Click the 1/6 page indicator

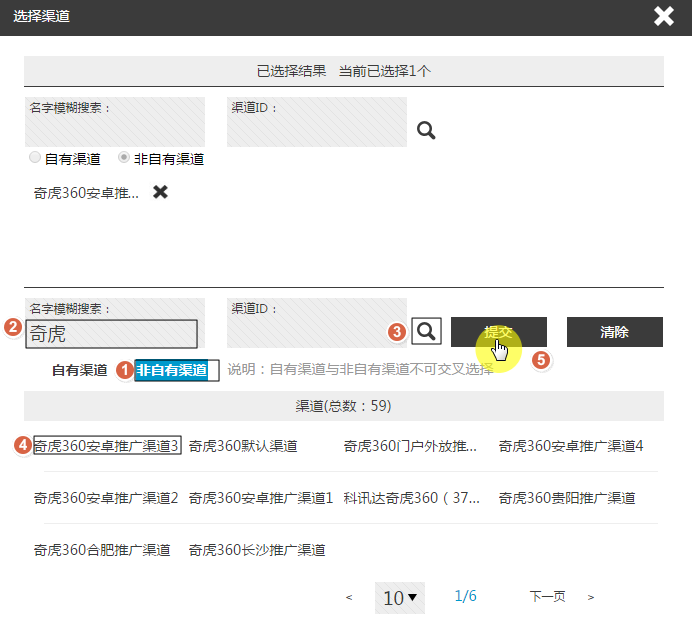(466, 596)
